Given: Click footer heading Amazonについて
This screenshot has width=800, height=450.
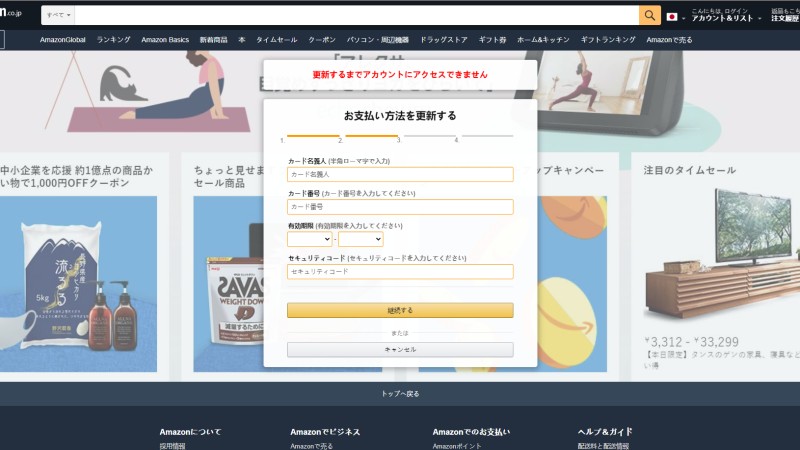Looking at the screenshot, I should pos(190,432).
